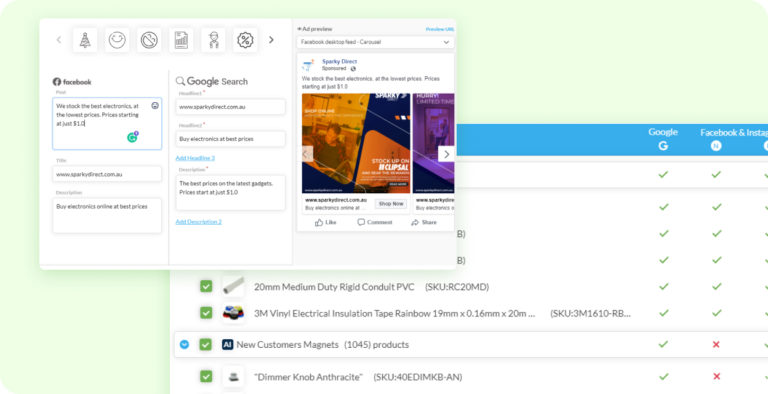Choose the worker person template icon

pos(213,40)
